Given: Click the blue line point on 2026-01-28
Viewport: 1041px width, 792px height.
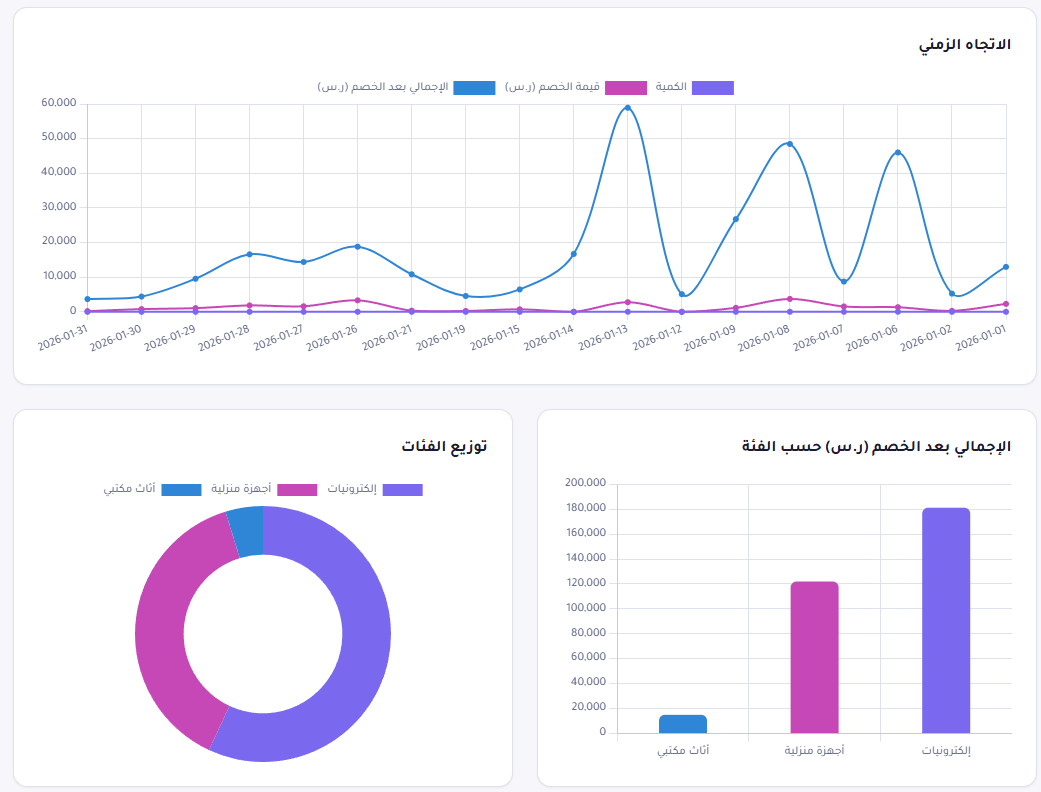Looking at the screenshot, I should coord(250,254).
